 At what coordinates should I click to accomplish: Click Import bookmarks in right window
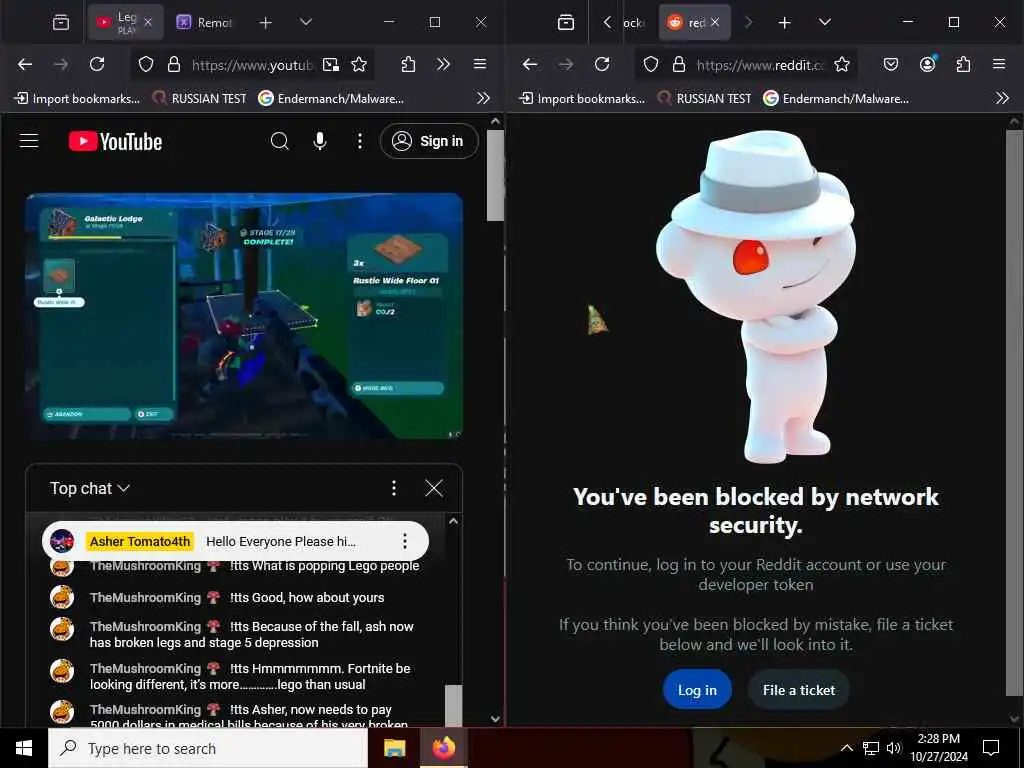582,99
